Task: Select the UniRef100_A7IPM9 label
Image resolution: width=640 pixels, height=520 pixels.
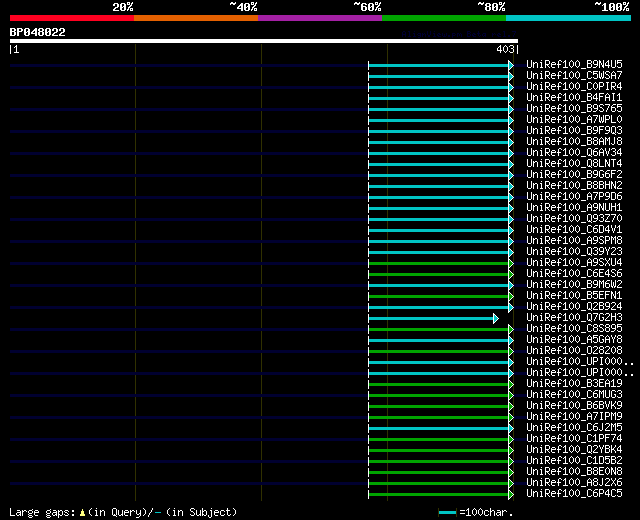Action: click(x=574, y=417)
